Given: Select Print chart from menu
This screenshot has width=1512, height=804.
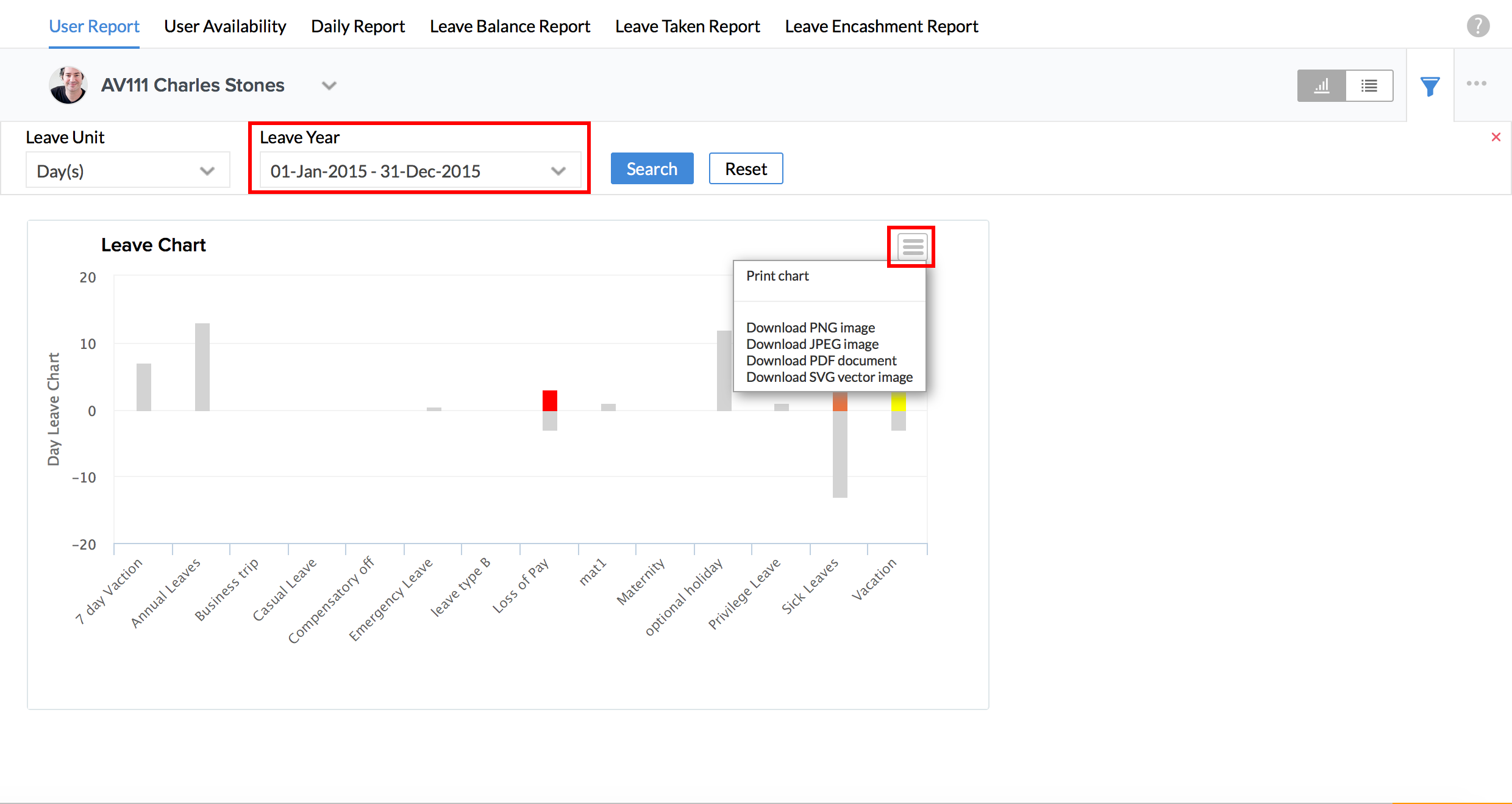Looking at the screenshot, I should (x=777, y=276).
